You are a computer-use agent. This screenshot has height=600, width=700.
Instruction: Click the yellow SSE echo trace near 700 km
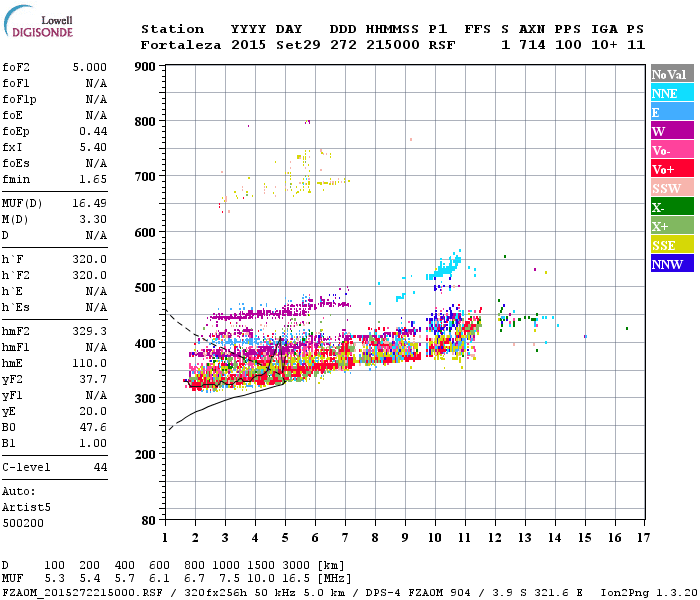(x=333, y=182)
